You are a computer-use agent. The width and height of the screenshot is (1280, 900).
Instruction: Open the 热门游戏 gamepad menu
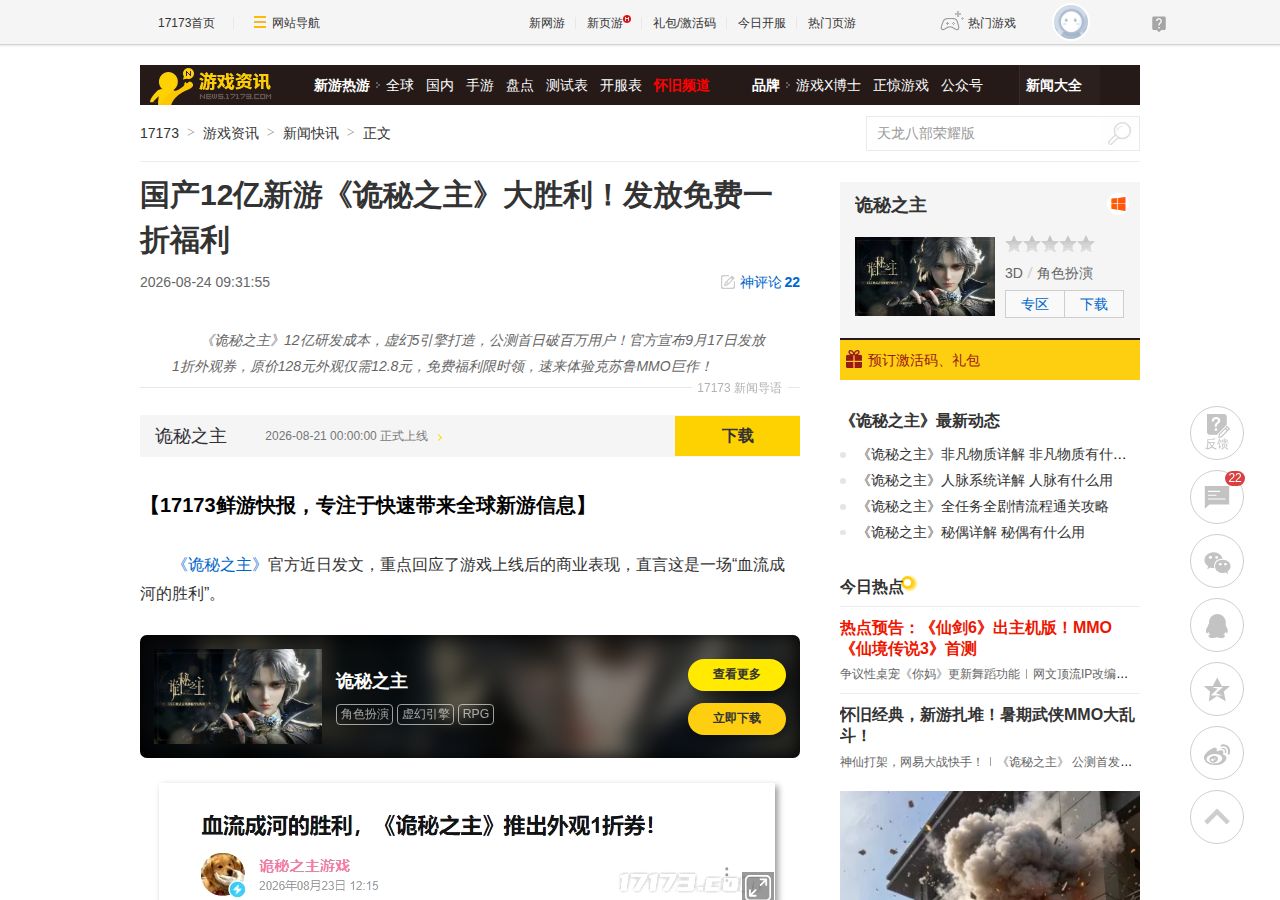point(978,22)
